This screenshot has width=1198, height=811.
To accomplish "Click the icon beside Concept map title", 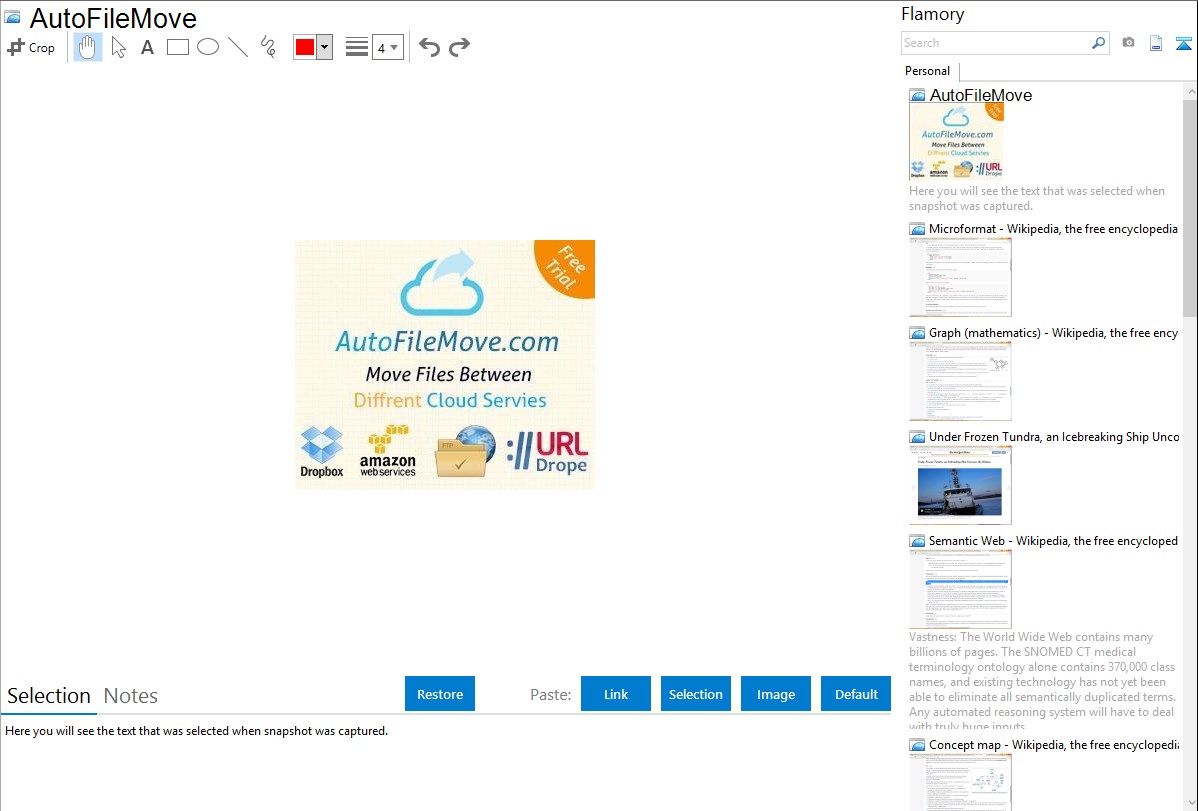I will [x=917, y=745].
